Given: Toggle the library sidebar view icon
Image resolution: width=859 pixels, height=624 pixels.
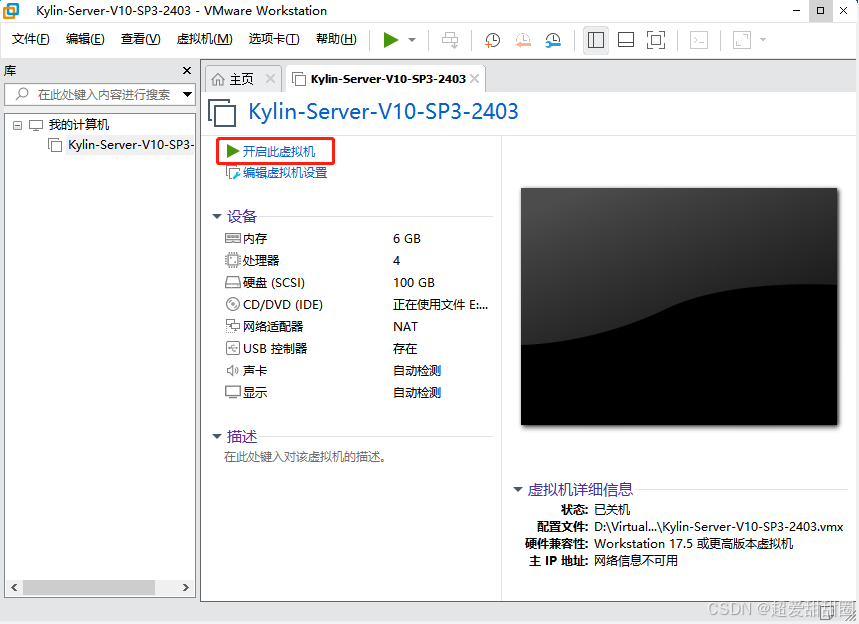Looking at the screenshot, I should [596, 40].
